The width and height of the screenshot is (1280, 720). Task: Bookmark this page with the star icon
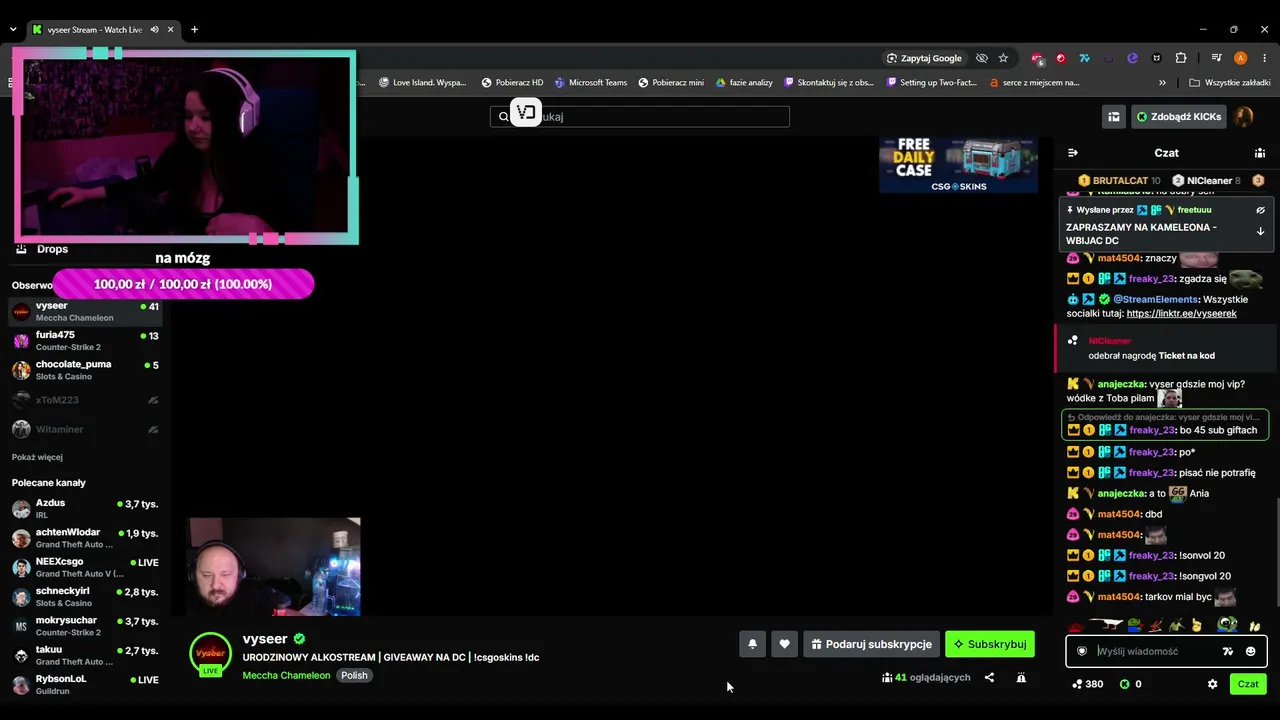coord(1003,58)
